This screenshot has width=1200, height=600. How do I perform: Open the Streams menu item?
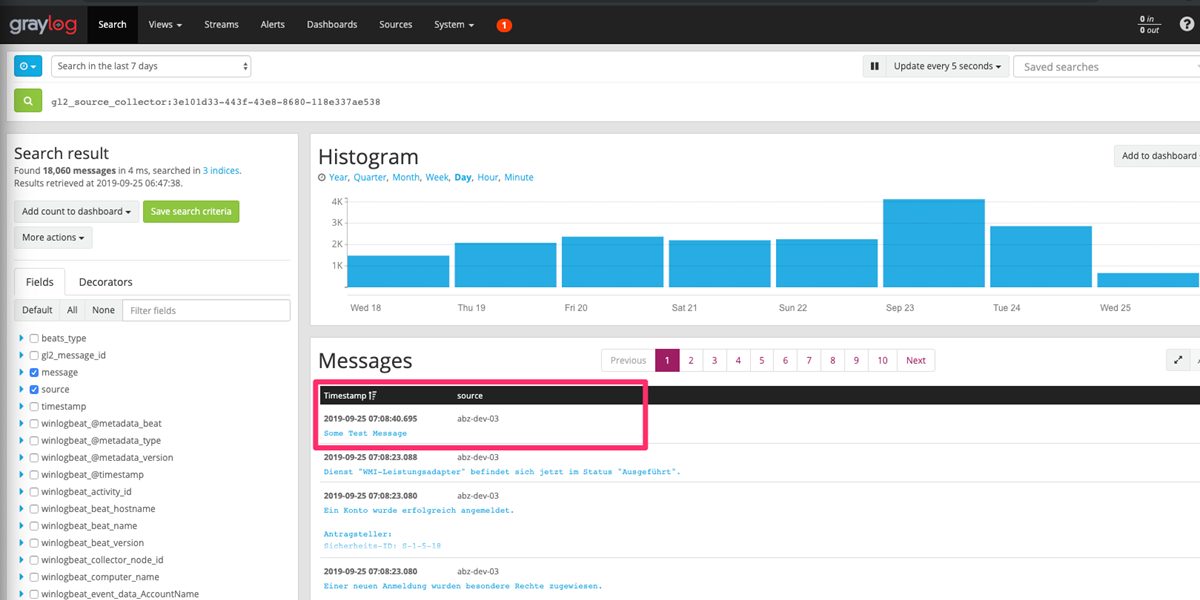click(x=221, y=24)
